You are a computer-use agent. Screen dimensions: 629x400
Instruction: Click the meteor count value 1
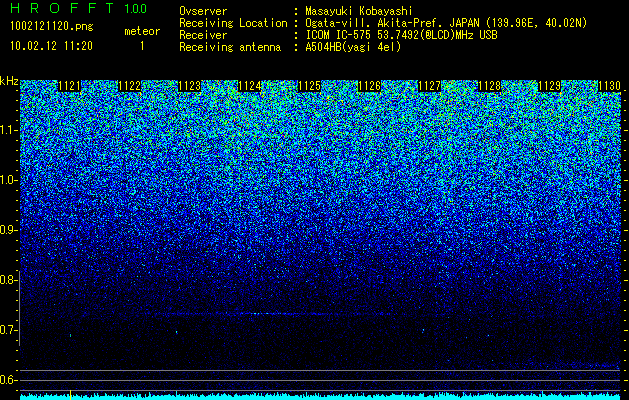coord(142,46)
